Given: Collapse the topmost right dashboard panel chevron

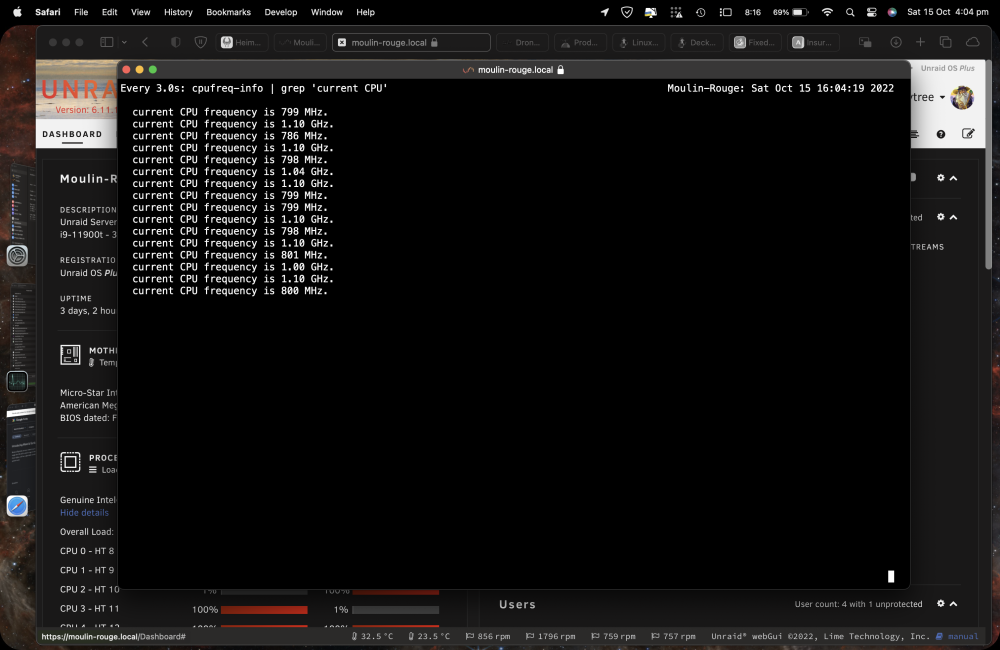Looking at the screenshot, I should point(953,178).
